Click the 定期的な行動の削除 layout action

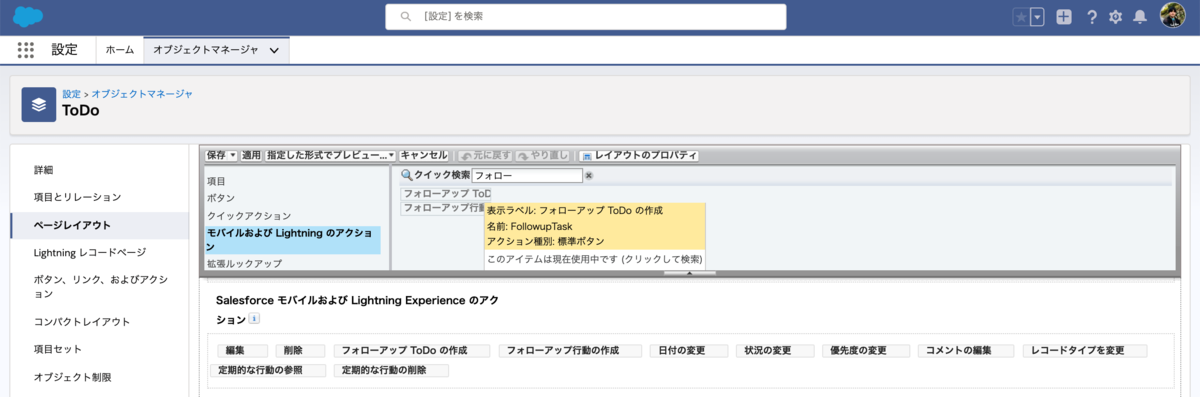[392, 370]
